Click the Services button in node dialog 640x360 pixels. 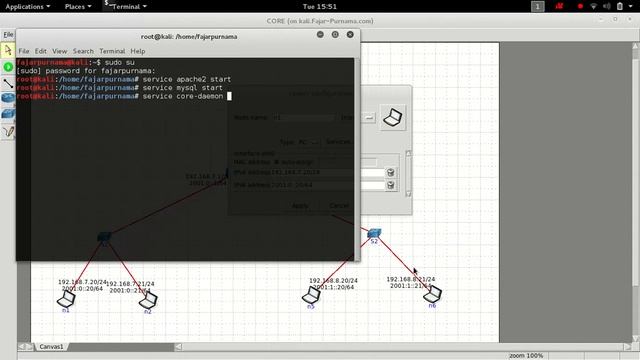338,142
